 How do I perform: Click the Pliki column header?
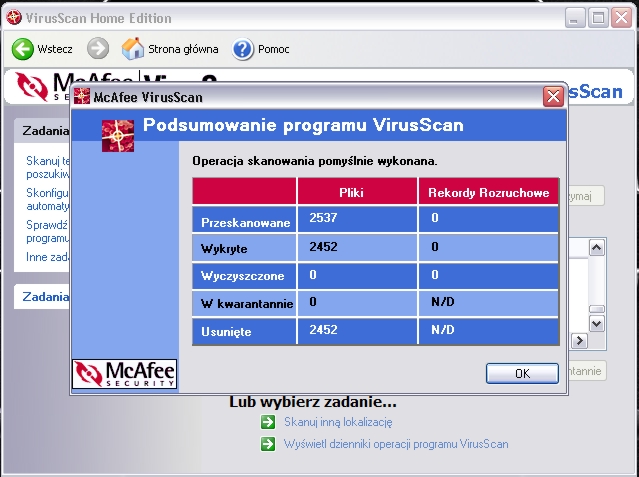[x=357, y=191]
